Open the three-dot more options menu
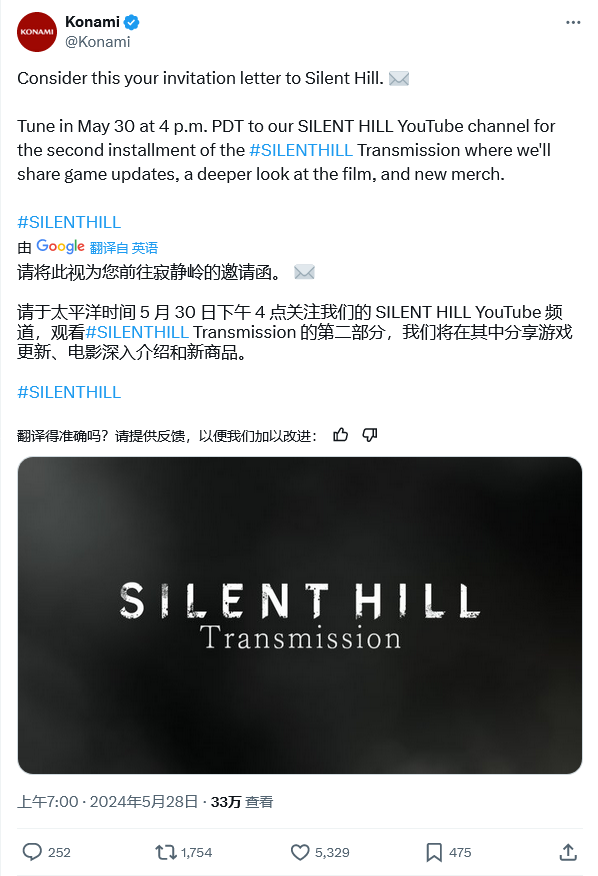598x876 pixels. tap(573, 22)
